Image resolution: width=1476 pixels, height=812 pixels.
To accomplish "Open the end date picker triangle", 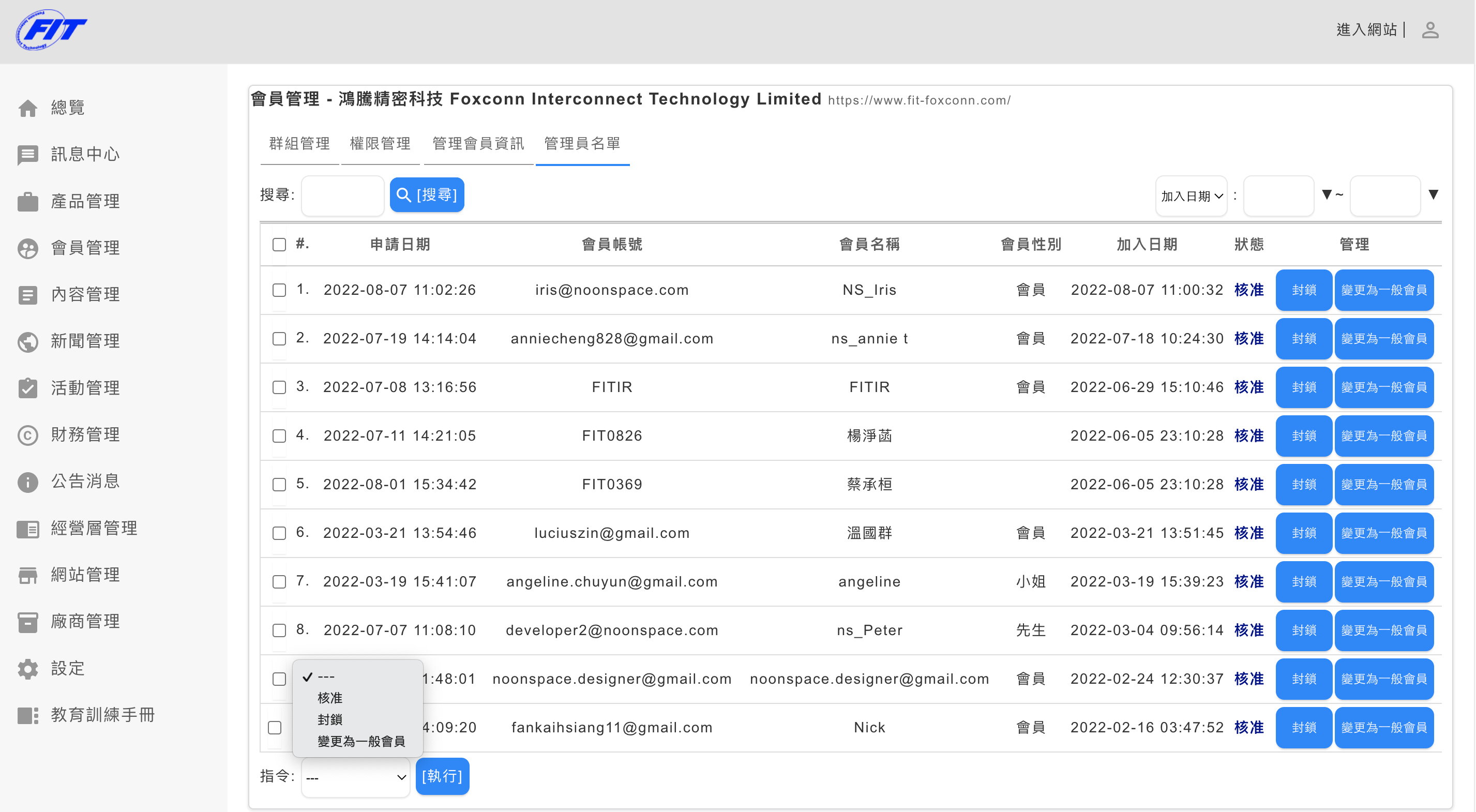I will (1433, 195).
